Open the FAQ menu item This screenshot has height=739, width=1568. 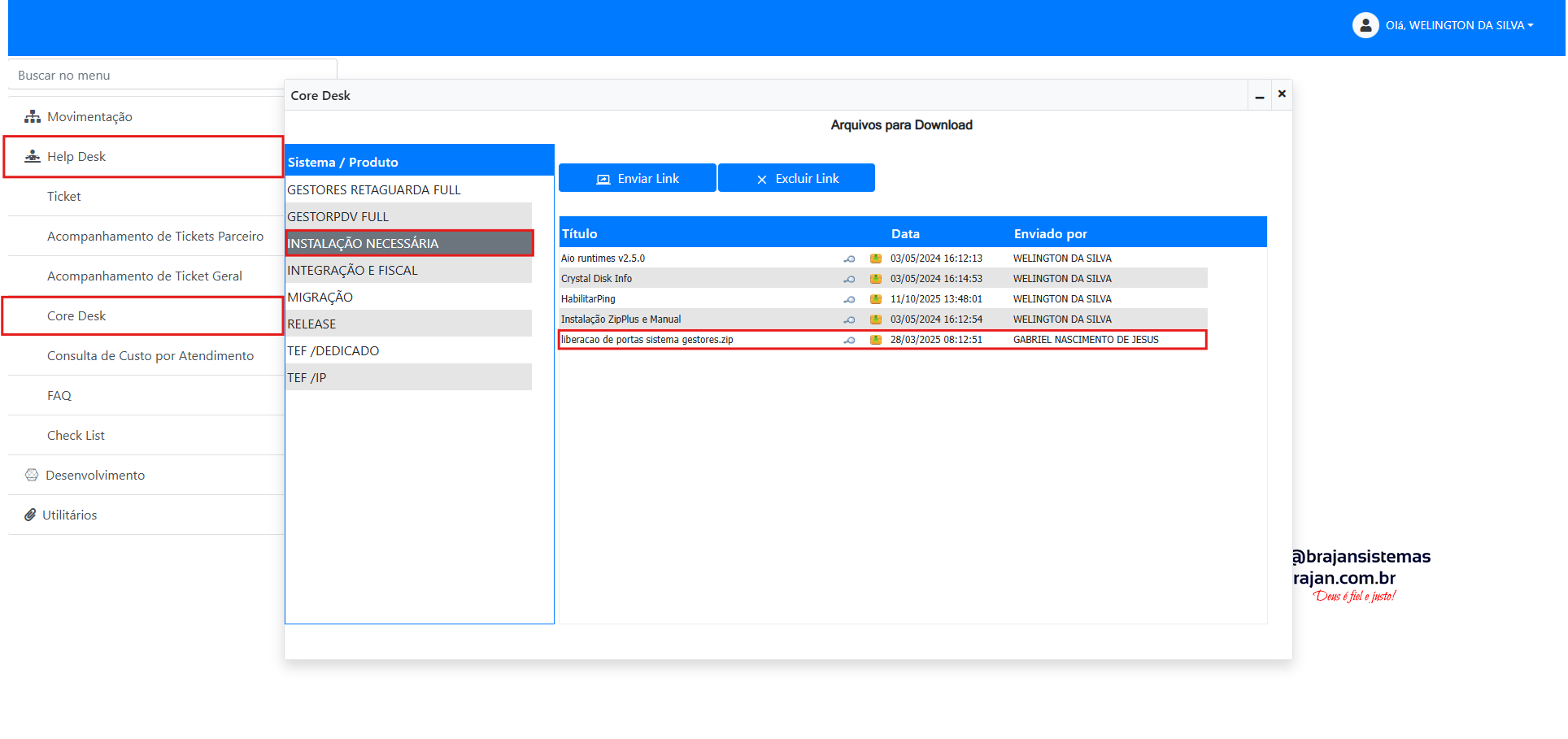point(59,395)
